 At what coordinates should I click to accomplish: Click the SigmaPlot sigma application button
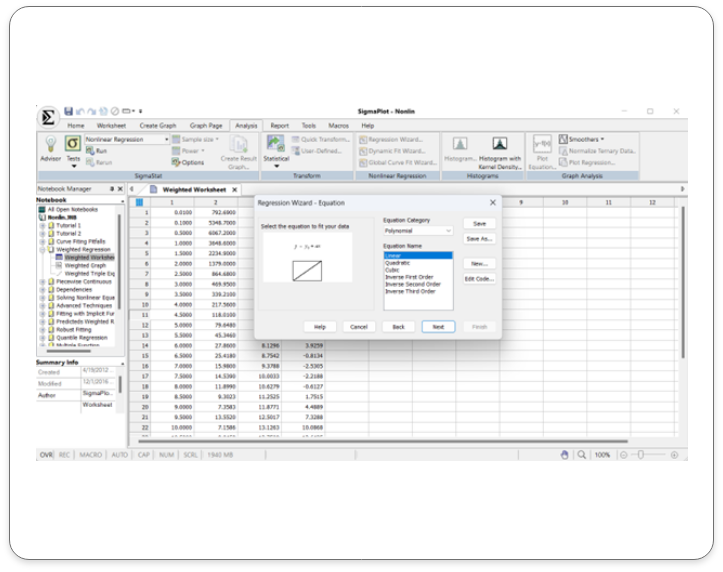point(49,116)
